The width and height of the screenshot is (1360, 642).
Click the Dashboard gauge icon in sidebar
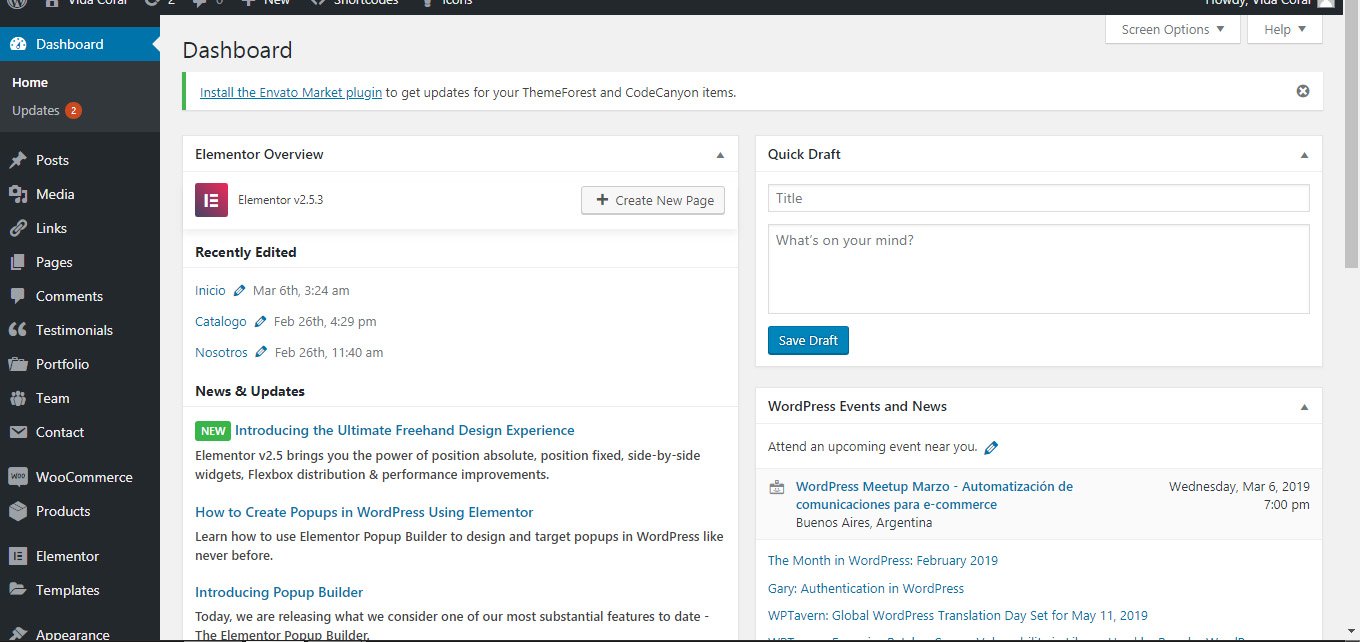[x=17, y=44]
